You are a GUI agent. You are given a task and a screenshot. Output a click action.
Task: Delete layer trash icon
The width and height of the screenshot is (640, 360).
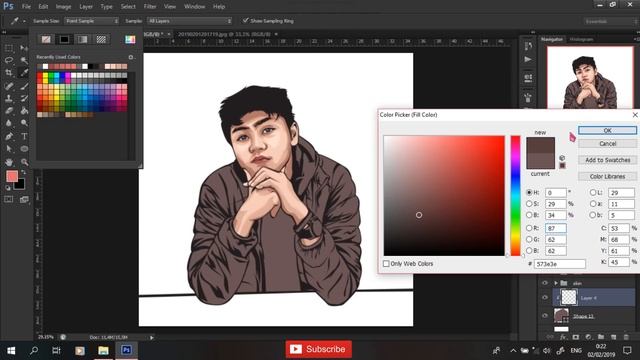(x=626, y=337)
